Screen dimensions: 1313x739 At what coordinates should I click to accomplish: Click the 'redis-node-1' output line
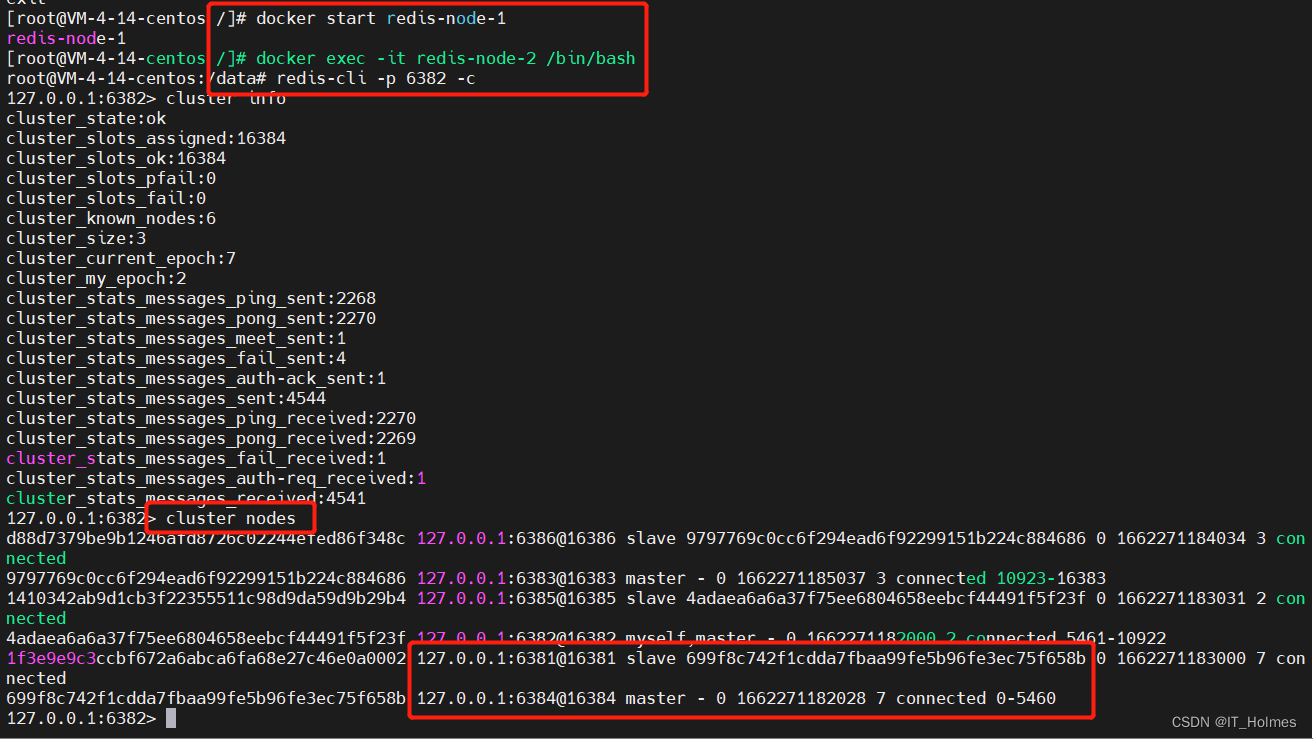(x=66, y=38)
